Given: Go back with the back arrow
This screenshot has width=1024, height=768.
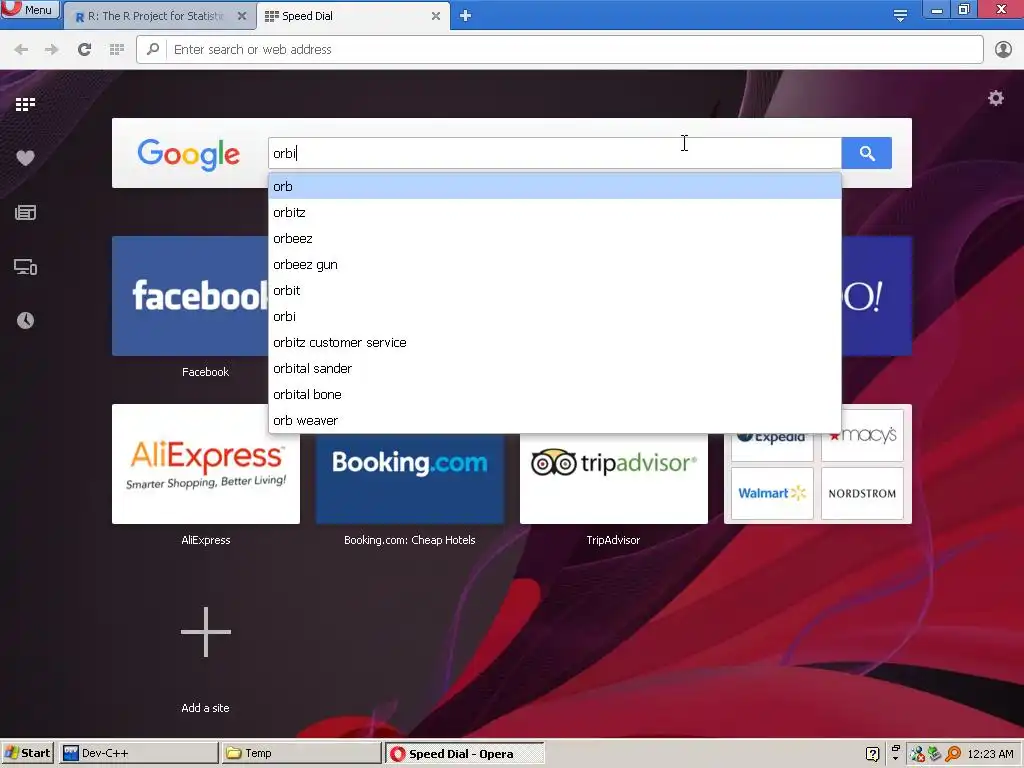Looking at the screenshot, I should tap(21, 50).
